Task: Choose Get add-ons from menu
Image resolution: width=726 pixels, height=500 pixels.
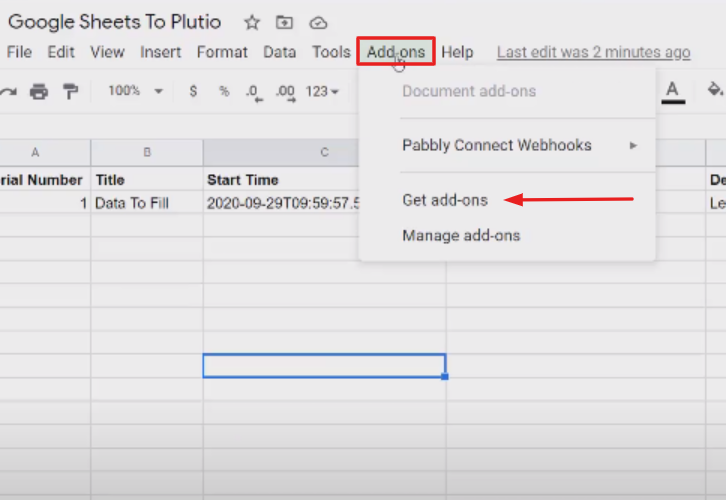Action: coord(445,200)
